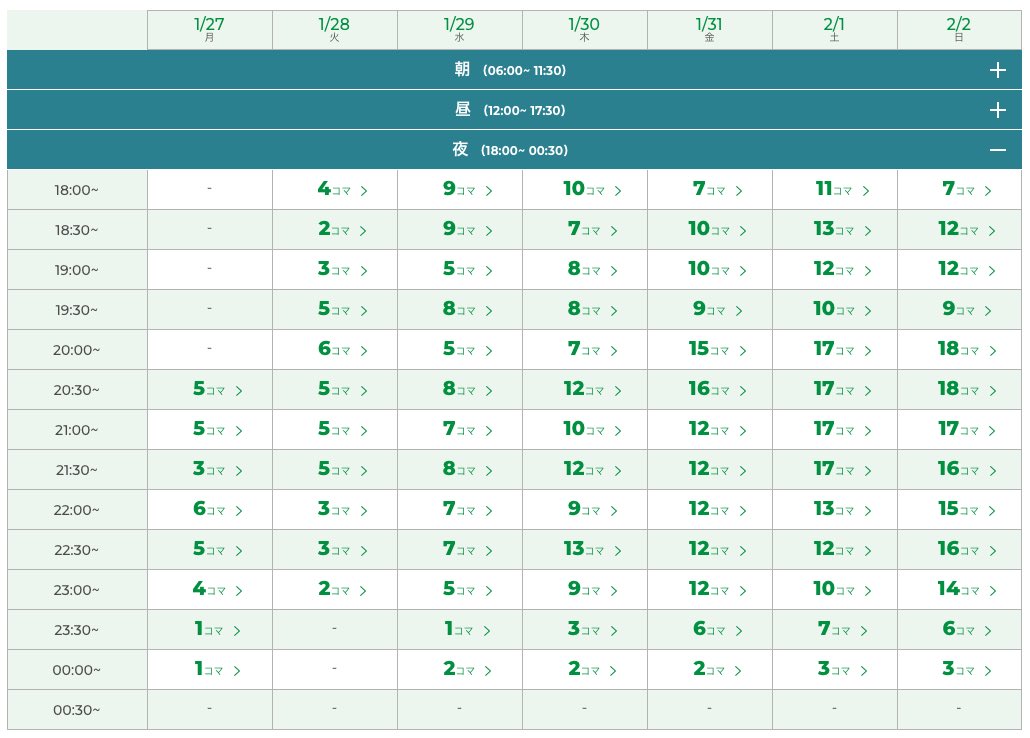1030x738 pixels.
Task: Click the 21:30~ time row label
Action: [x=77, y=471]
